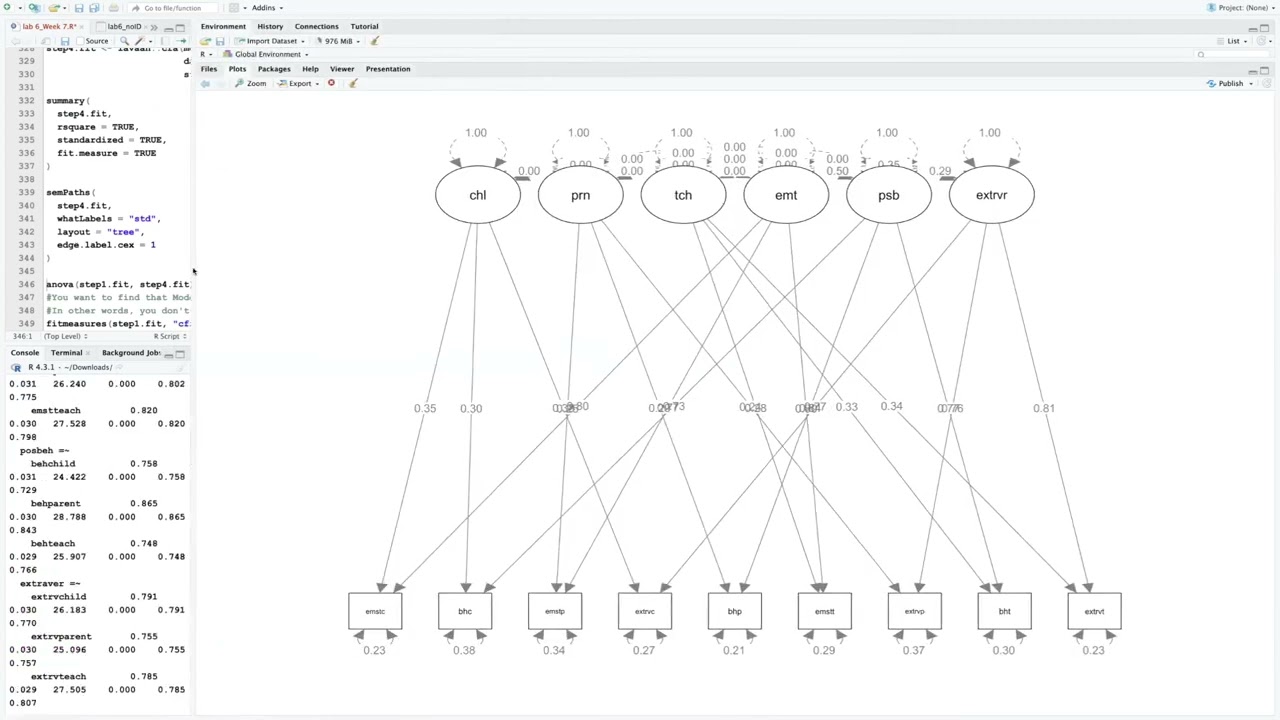
Task: Click the Find/Replace magnifier icon in editor
Action: coord(124,41)
